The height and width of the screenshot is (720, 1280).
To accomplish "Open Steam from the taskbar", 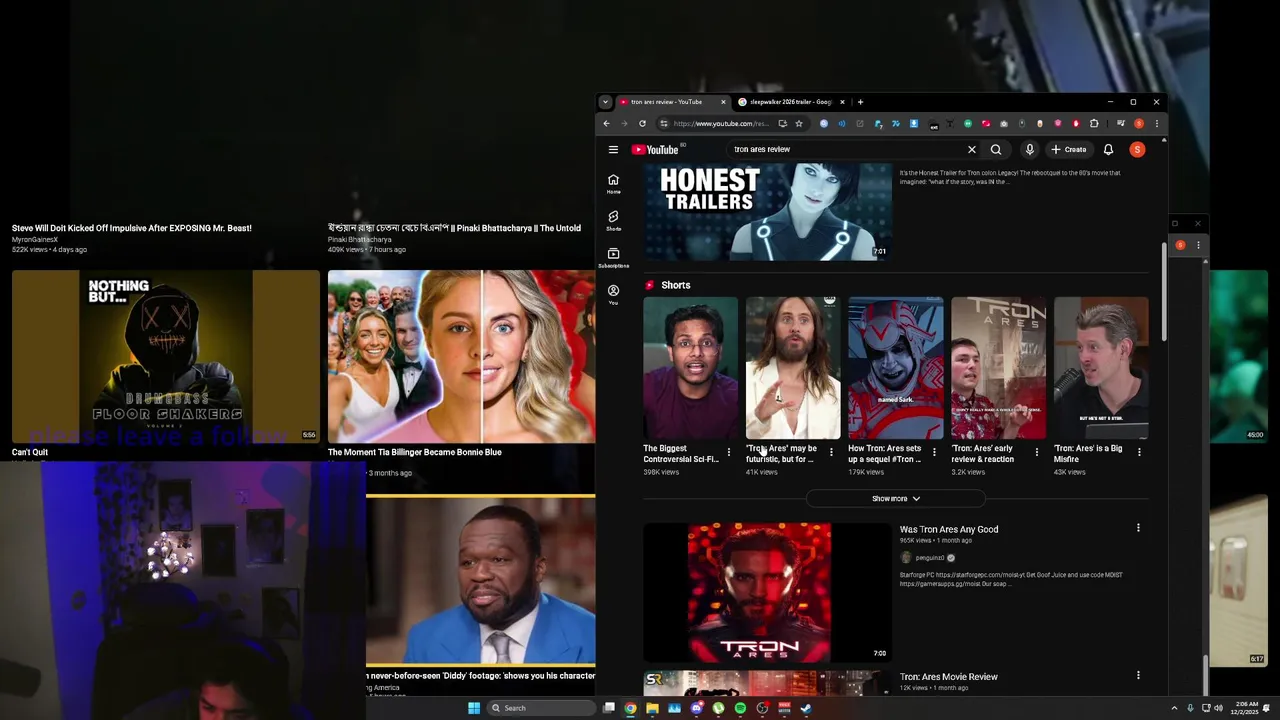I will click(806, 708).
